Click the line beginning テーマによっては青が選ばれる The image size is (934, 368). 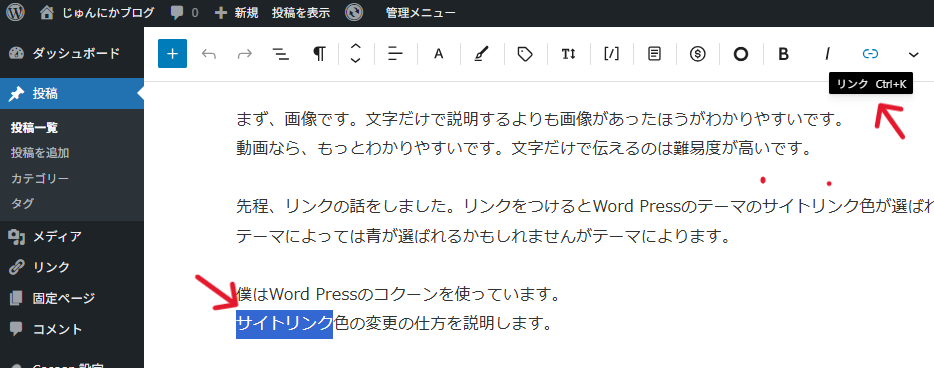pyautogui.click(x=483, y=236)
